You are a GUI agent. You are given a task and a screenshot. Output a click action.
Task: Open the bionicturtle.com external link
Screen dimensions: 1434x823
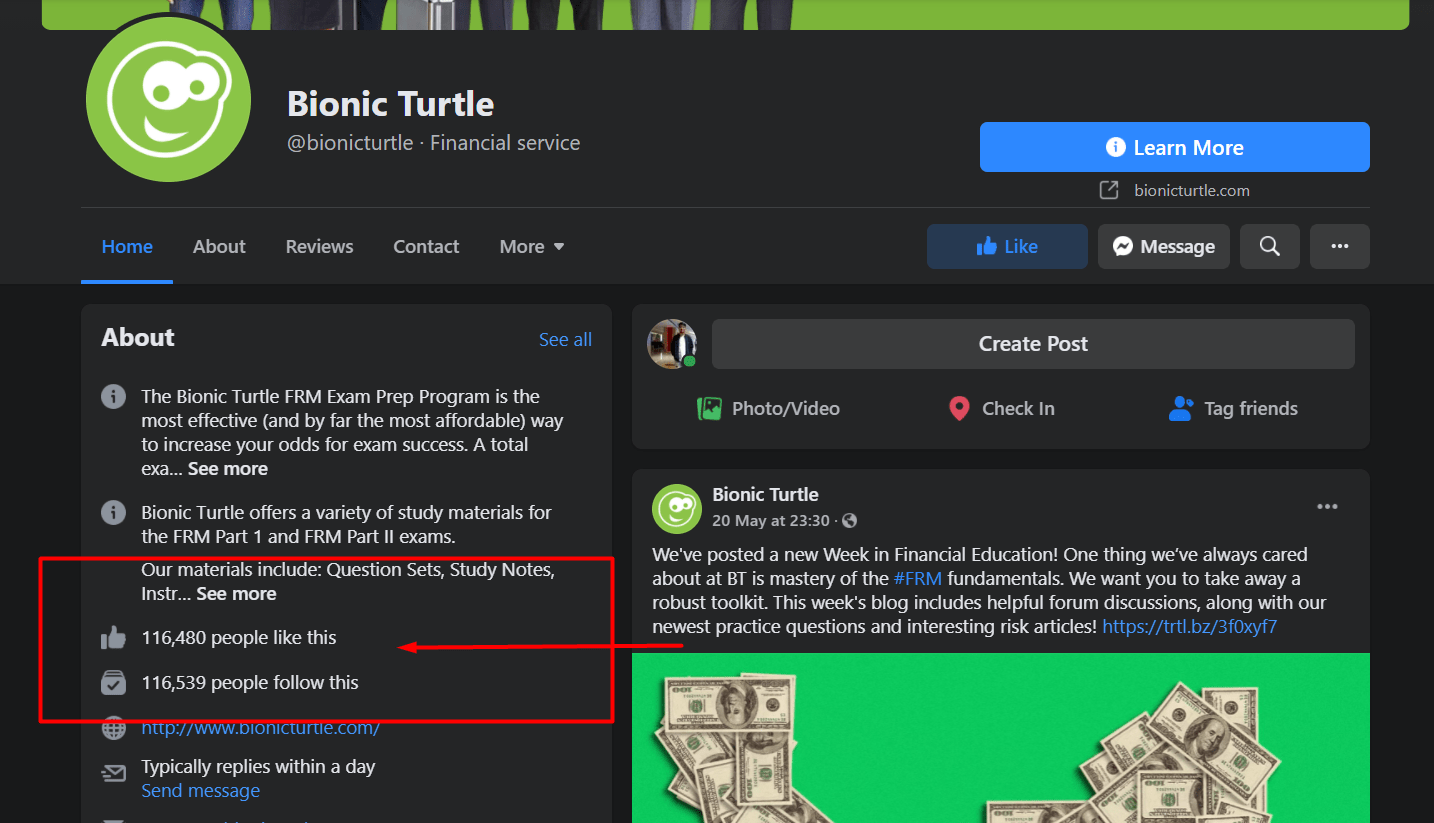coord(1191,190)
